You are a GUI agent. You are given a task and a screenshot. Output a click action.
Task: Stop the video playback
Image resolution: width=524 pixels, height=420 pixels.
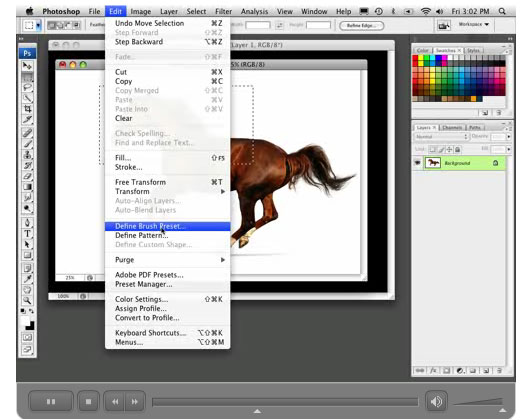(88, 401)
